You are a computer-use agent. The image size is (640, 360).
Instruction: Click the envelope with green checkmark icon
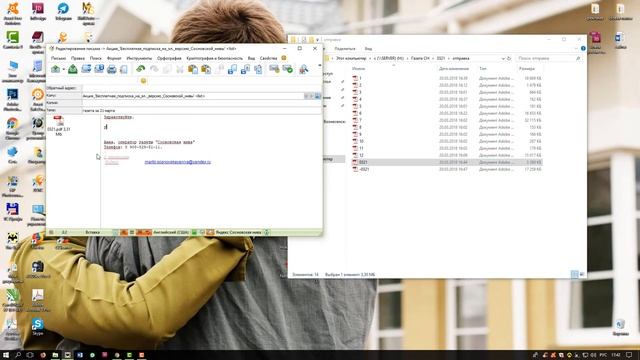[x=287, y=69]
